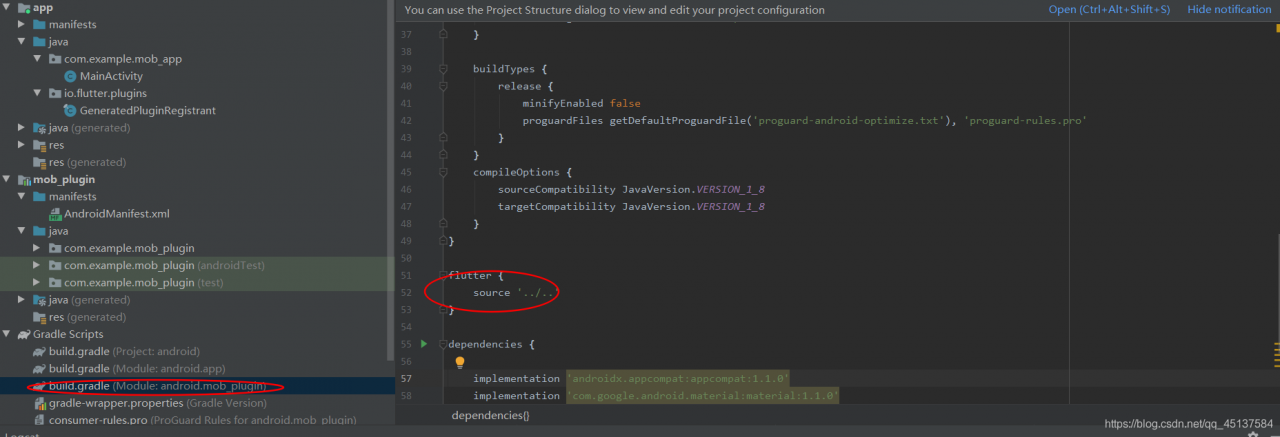The image size is (1280, 437).
Task: Click the gradle icon of build.gradle (Project: android)
Action: point(39,352)
